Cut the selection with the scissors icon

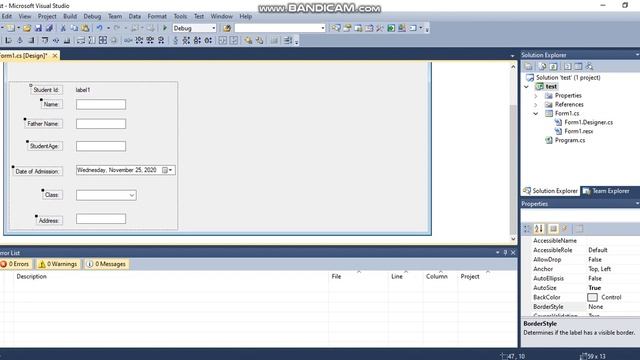(63, 28)
